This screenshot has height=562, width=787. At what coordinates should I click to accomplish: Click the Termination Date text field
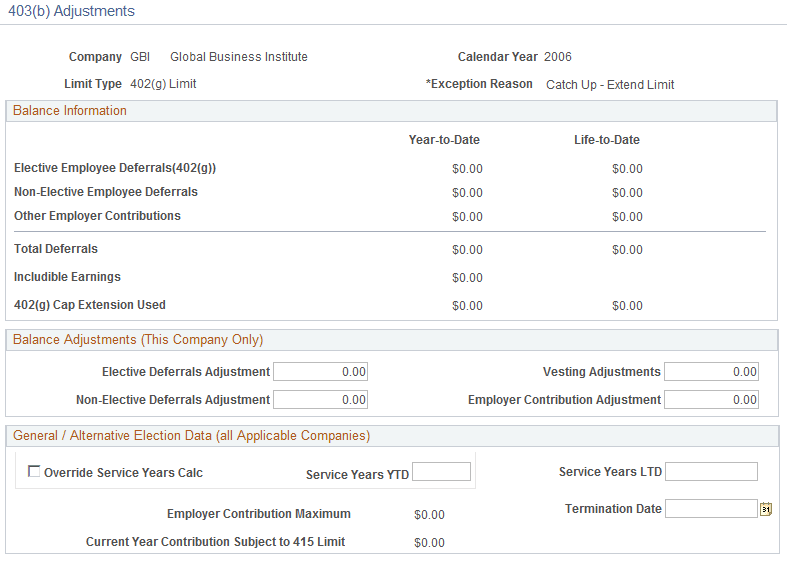pos(711,509)
